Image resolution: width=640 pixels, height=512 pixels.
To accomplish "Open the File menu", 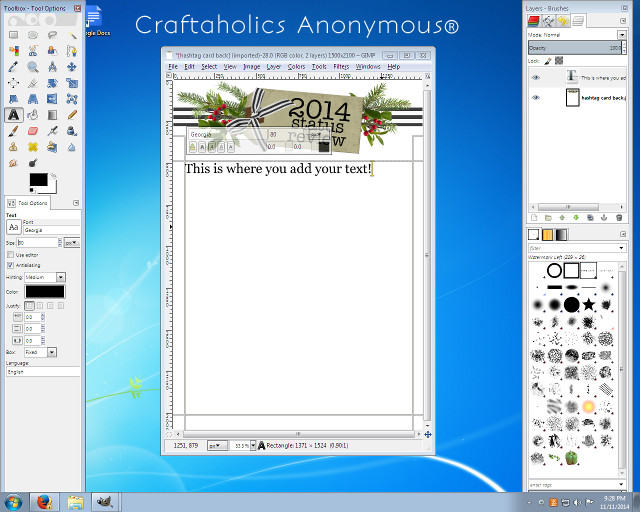I will pyautogui.click(x=173, y=67).
